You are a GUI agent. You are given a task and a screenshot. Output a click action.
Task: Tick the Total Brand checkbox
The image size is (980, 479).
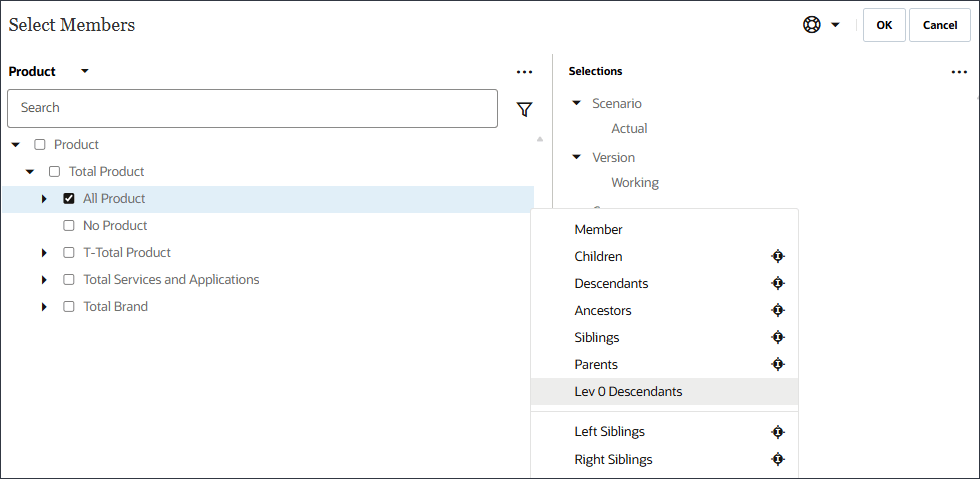[69, 307]
